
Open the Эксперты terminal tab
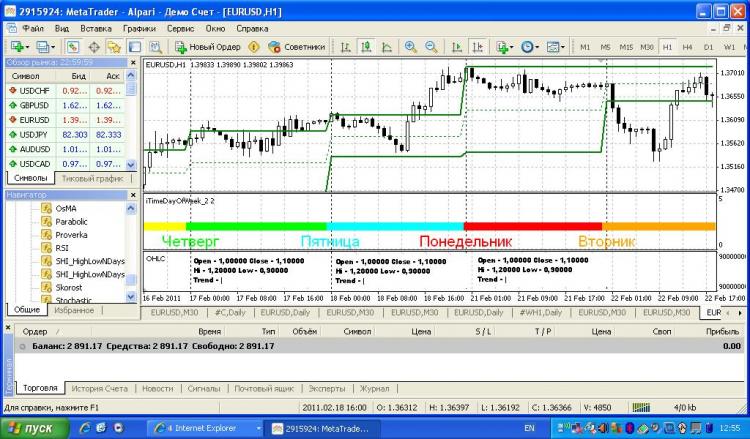(327, 388)
